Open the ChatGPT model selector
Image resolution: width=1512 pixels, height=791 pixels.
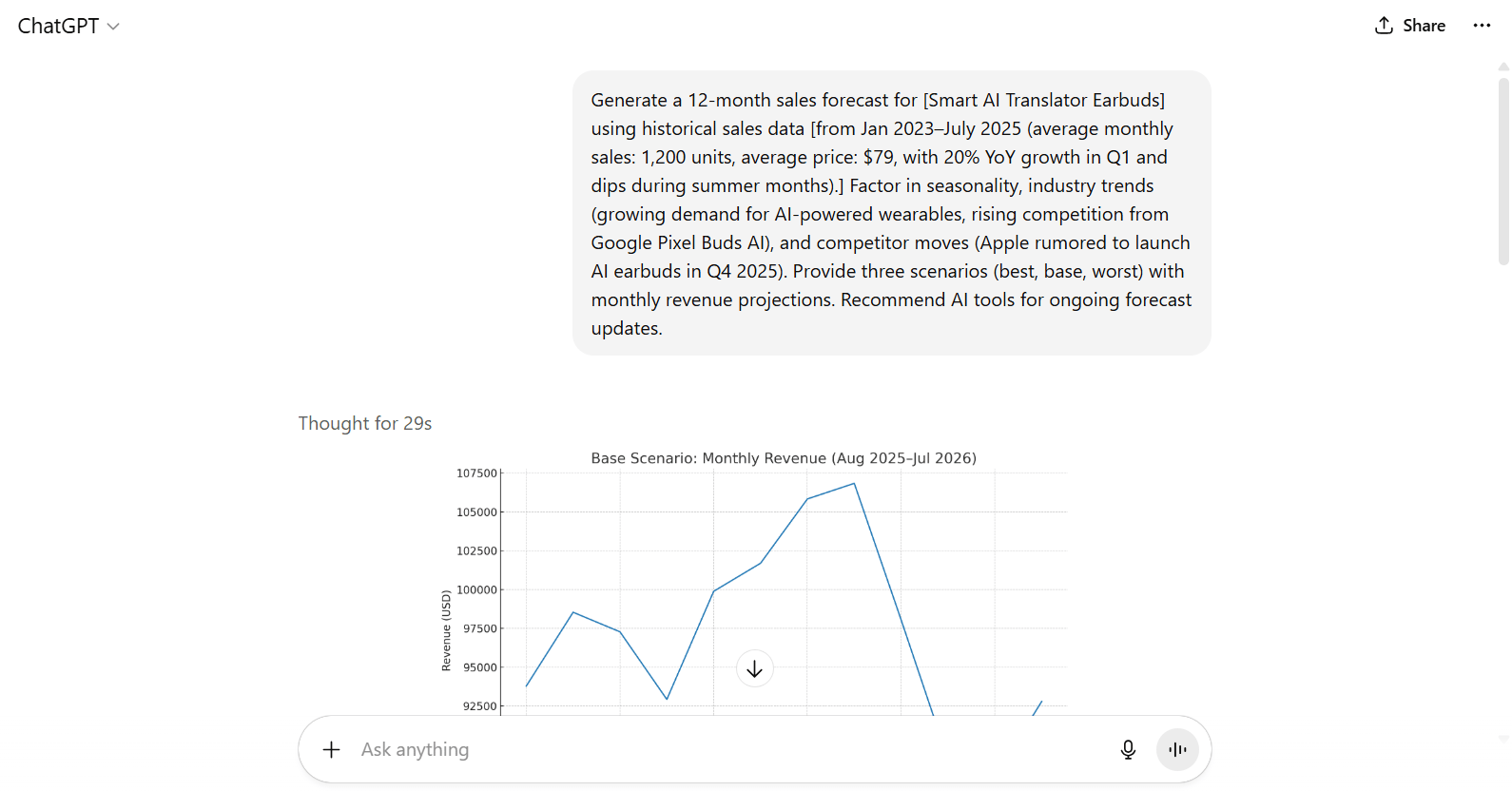pos(68,26)
